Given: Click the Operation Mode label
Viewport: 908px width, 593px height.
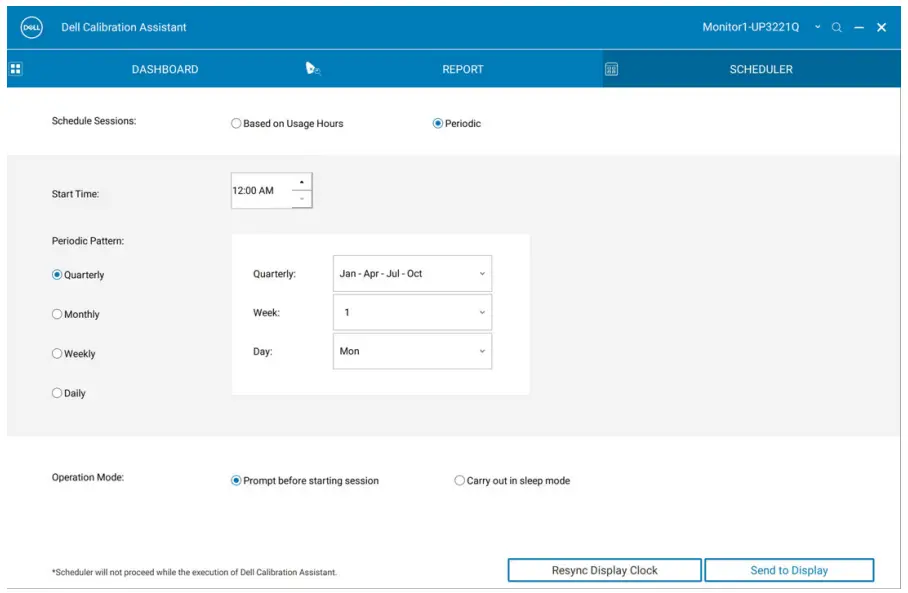Looking at the screenshot, I should point(88,477).
